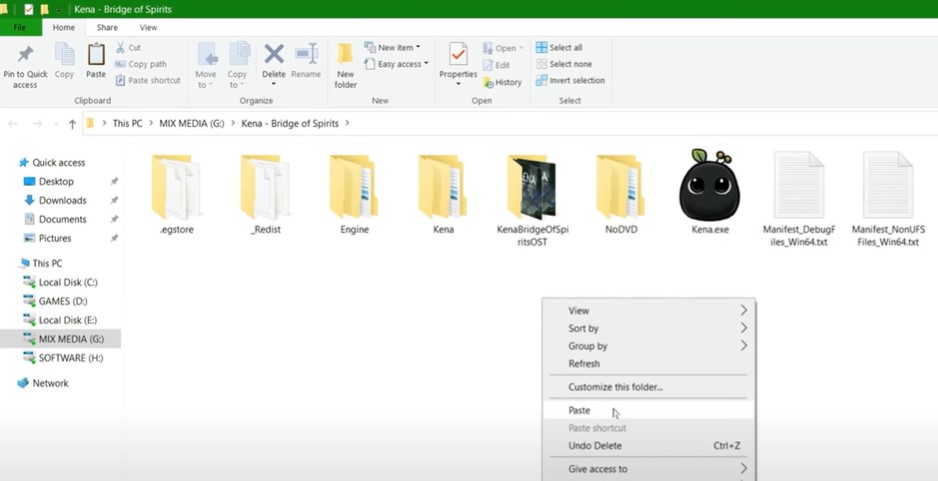Click the Properties icon
Image resolution: width=938 pixels, height=481 pixels.
point(458,54)
